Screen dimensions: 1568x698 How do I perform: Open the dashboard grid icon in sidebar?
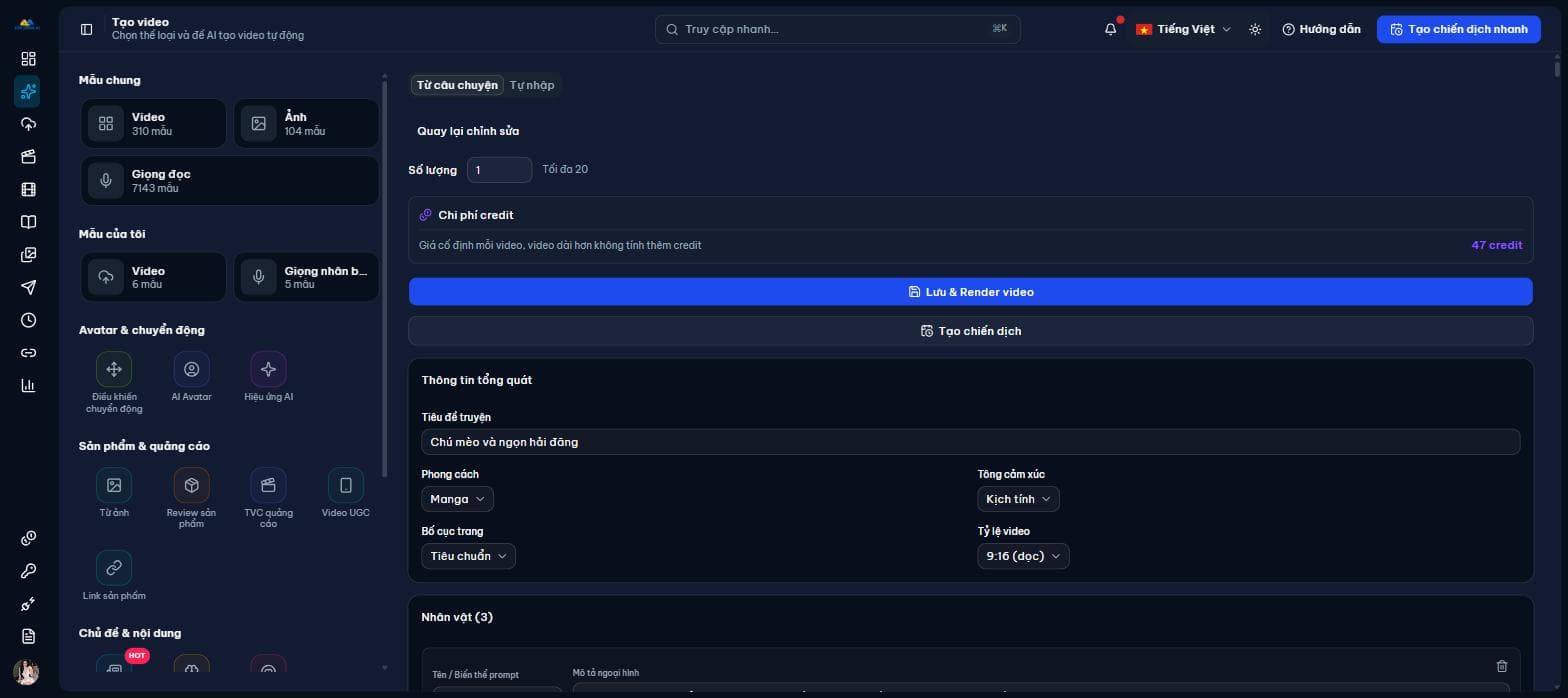tap(28, 59)
